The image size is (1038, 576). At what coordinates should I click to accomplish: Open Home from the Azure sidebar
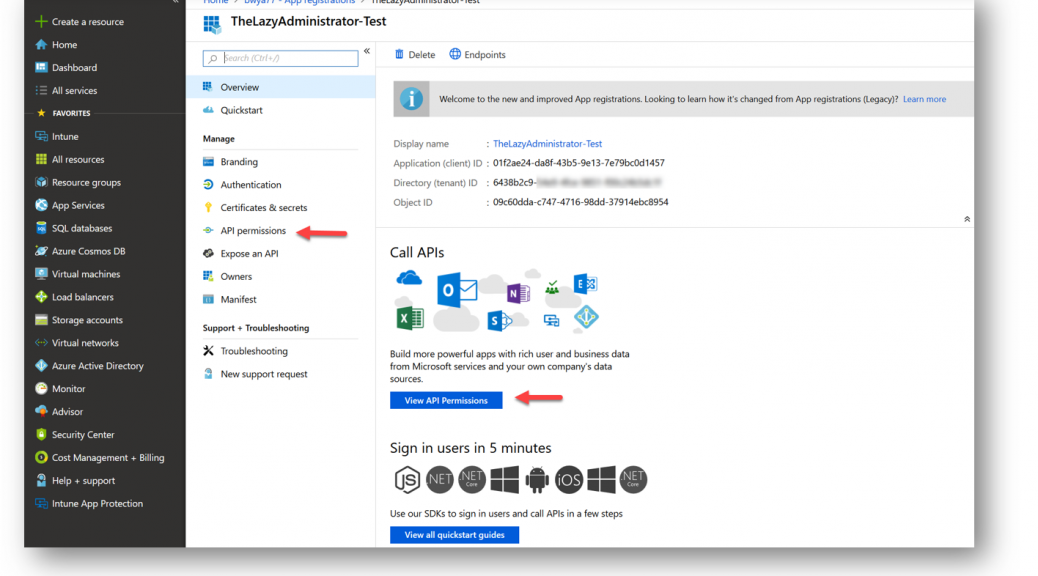point(64,44)
